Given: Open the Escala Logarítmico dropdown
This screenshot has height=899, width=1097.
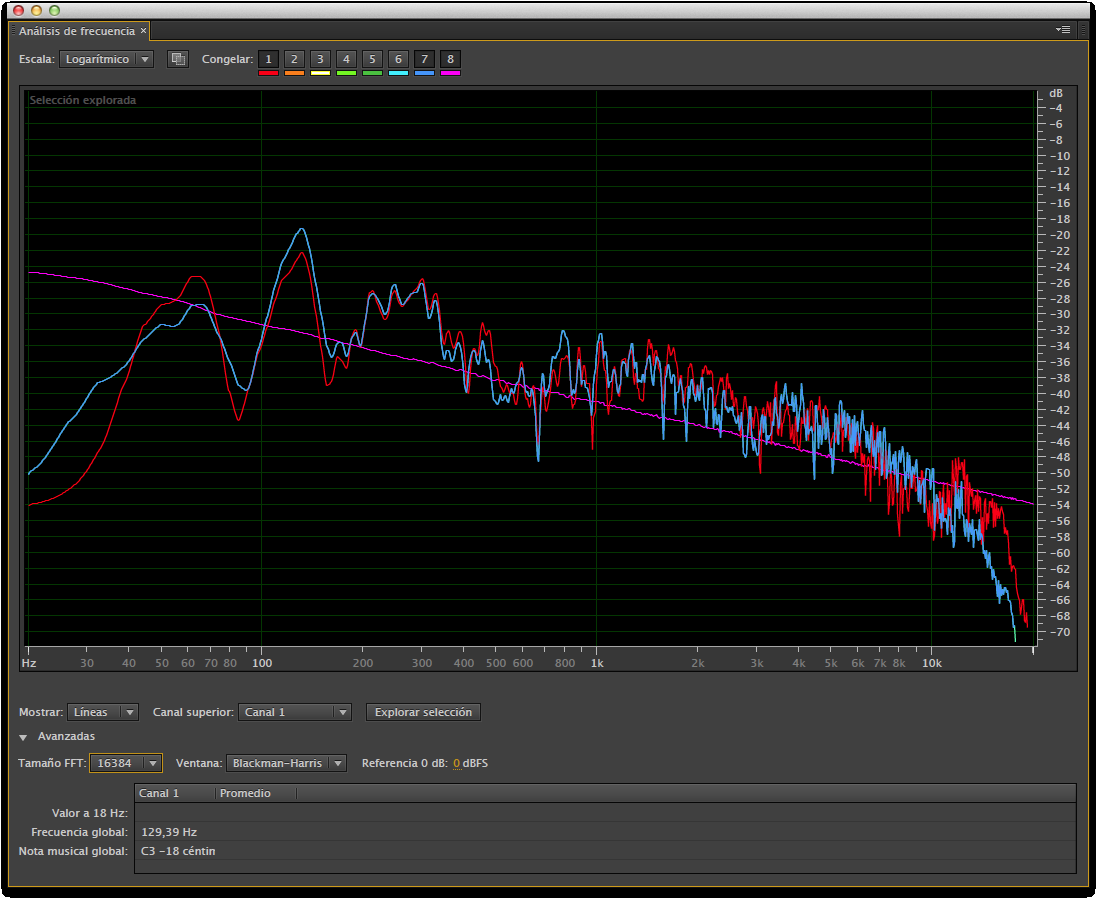Looking at the screenshot, I should (106, 59).
